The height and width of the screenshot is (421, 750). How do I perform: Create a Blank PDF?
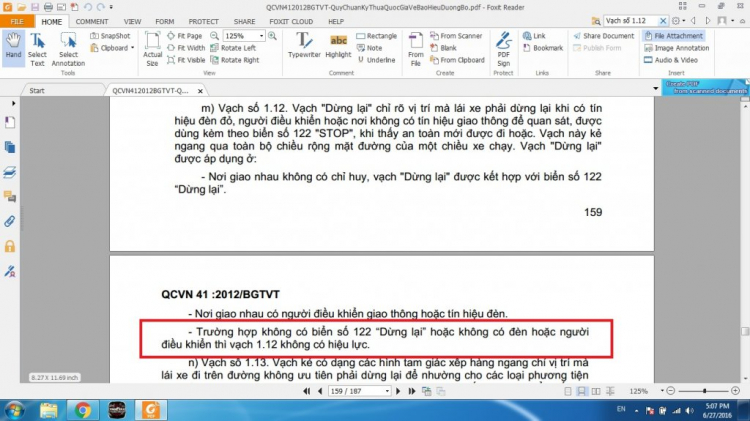pos(443,48)
